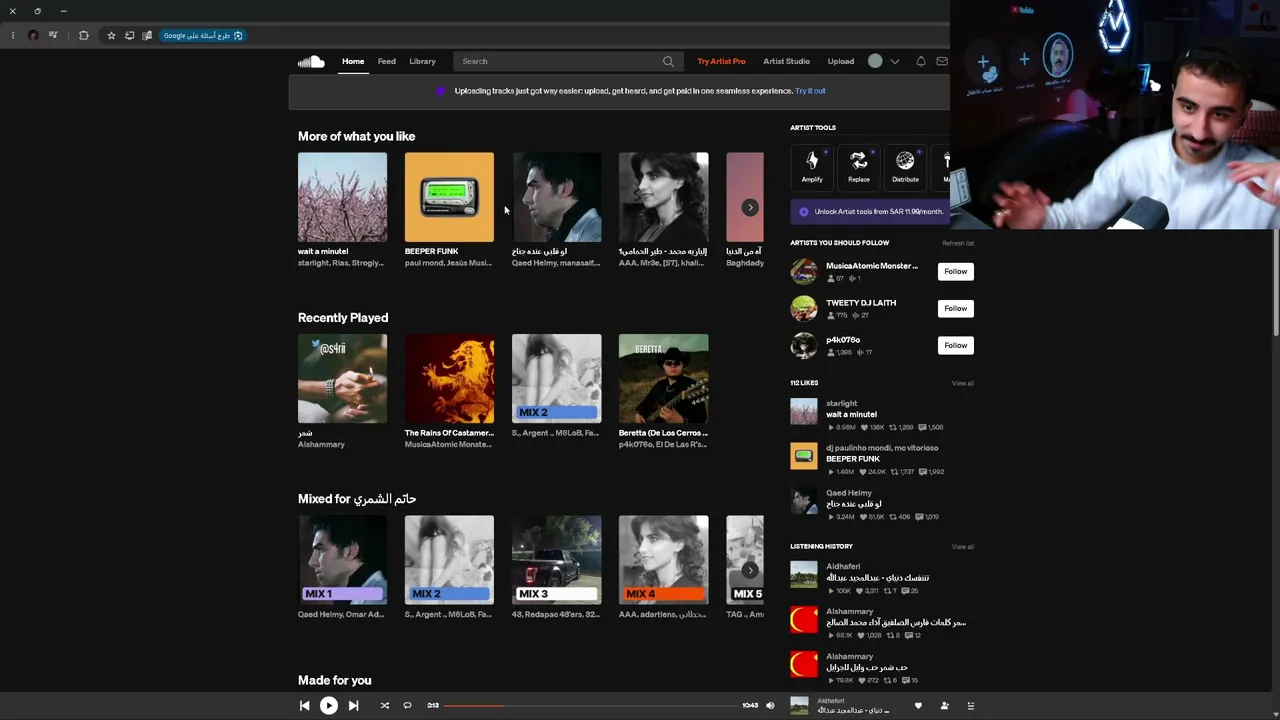Play the current track
Screen dimensions: 1280x720
[328, 706]
